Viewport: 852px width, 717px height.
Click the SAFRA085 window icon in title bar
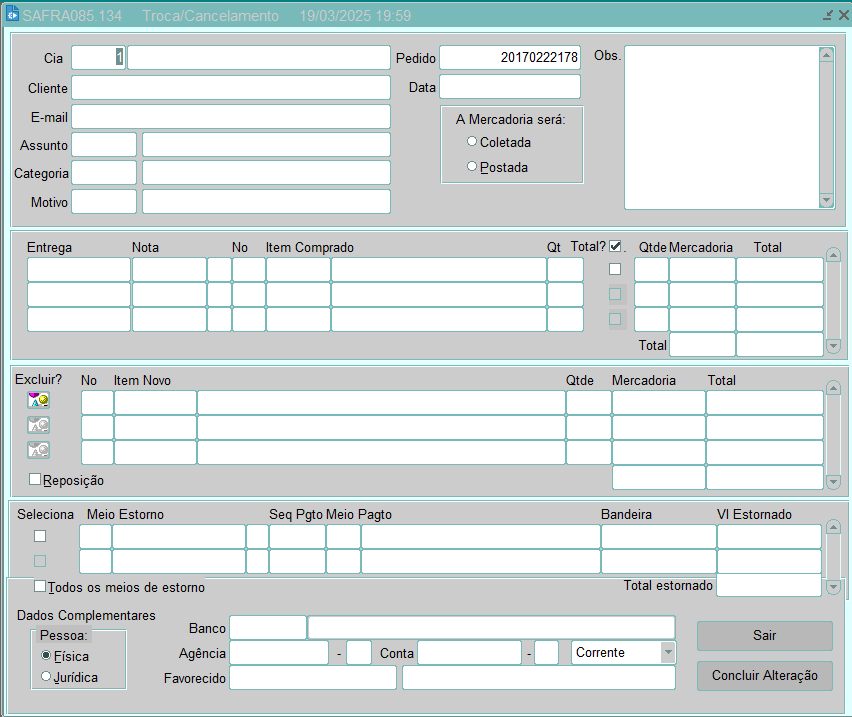(x=13, y=16)
